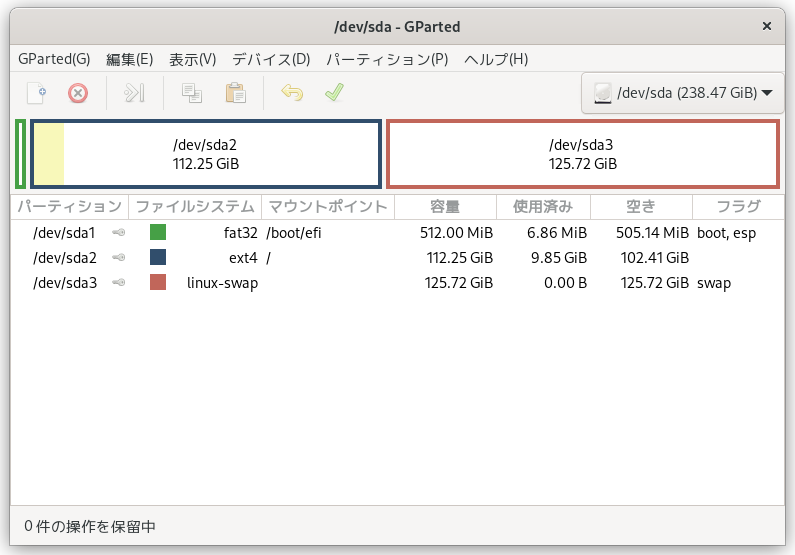
Task: Click the key lock icon on /dev/sda2 row
Action: click(x=119, y=257)
